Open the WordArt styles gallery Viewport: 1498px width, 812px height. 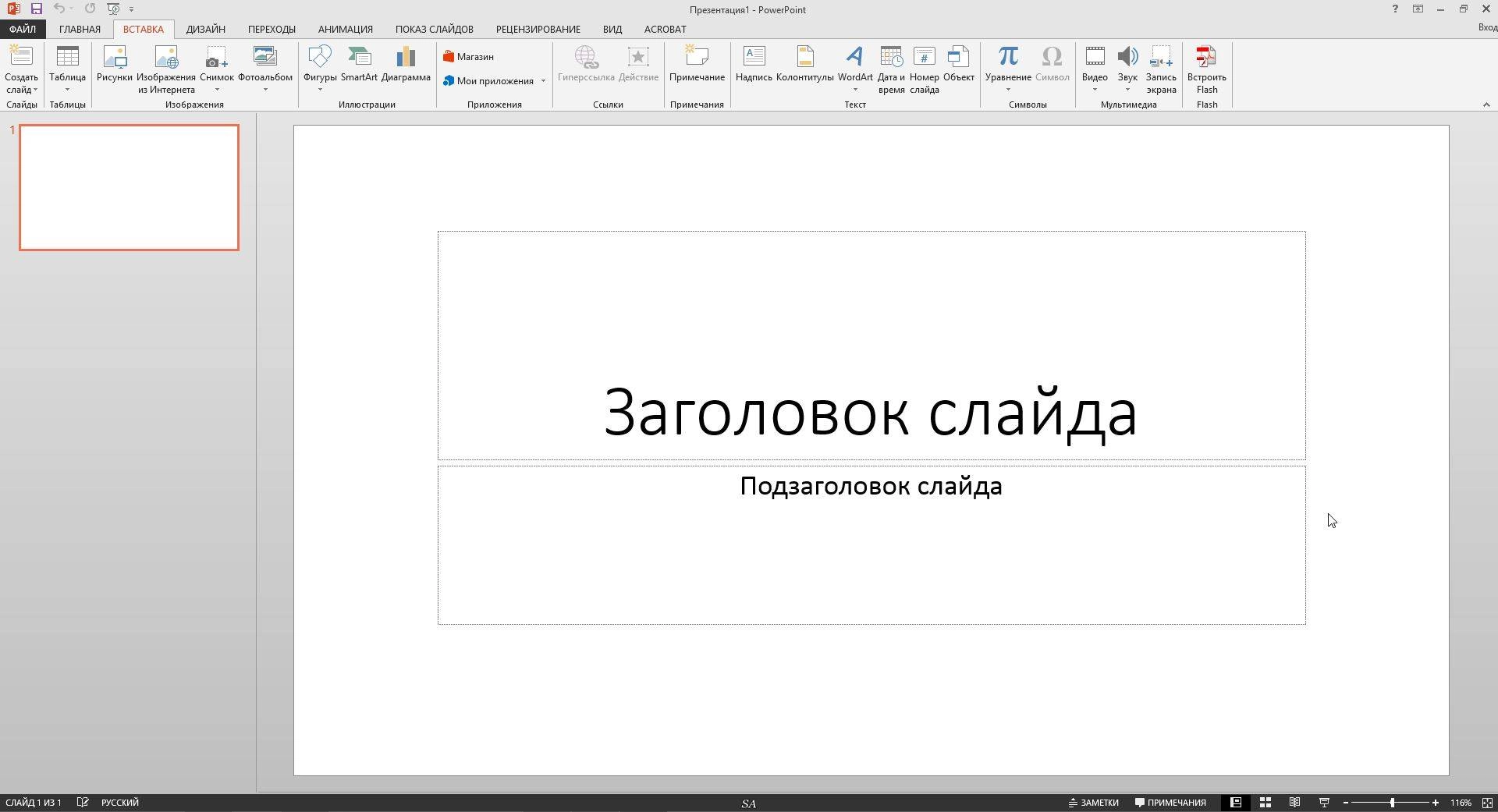point(855,69)
